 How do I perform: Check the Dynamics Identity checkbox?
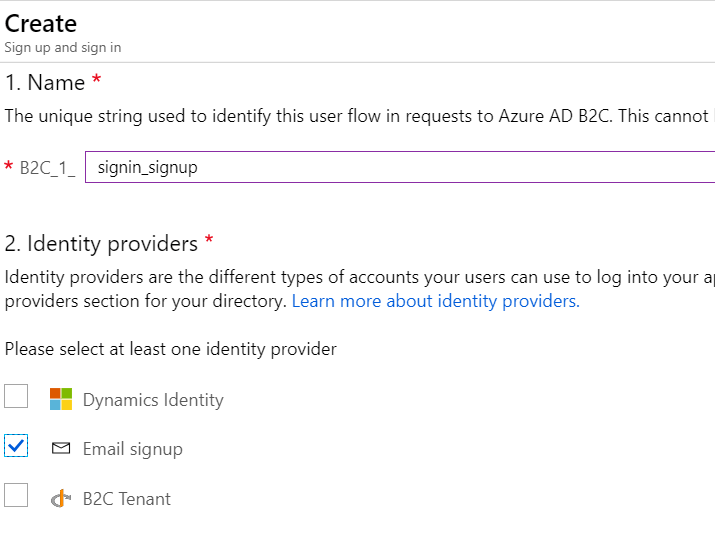click(16, 398)
